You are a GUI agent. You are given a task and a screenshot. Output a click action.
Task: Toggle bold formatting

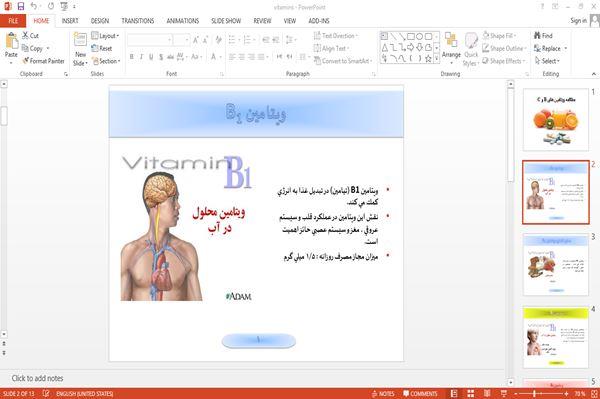click(x=132, y=57)
